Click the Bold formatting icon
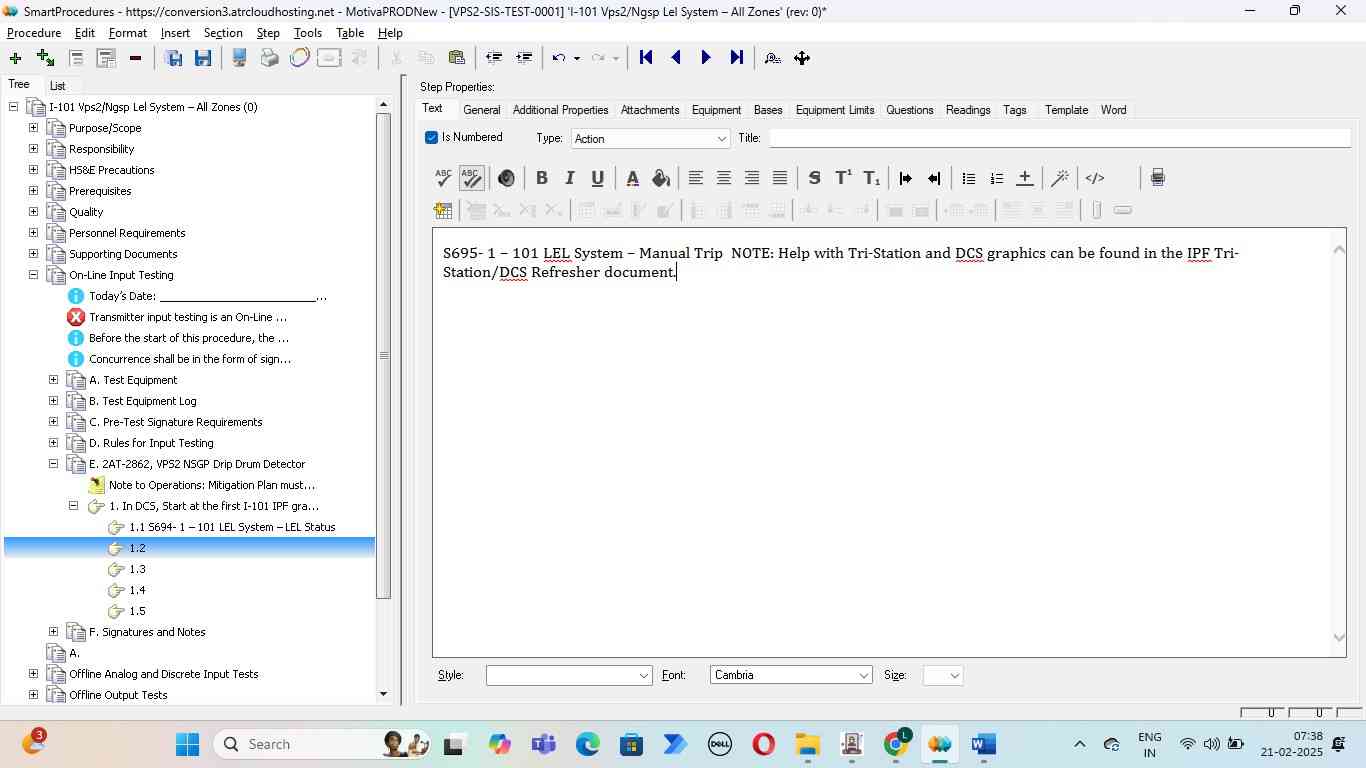The image size is (1366, 768). (x=541, y=178)
